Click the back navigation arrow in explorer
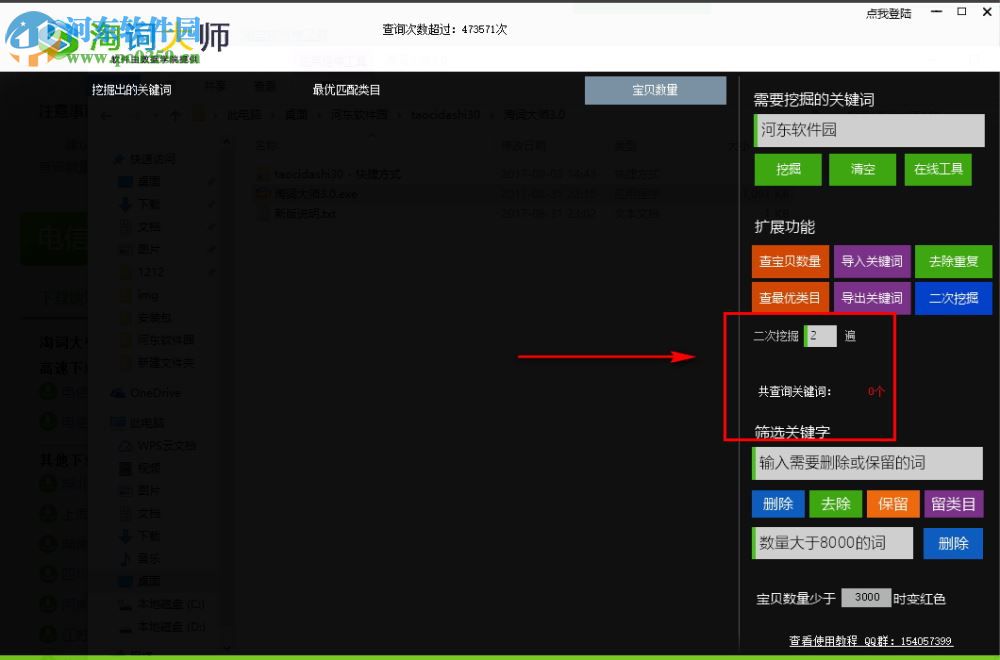 click(x=107, y=114)
